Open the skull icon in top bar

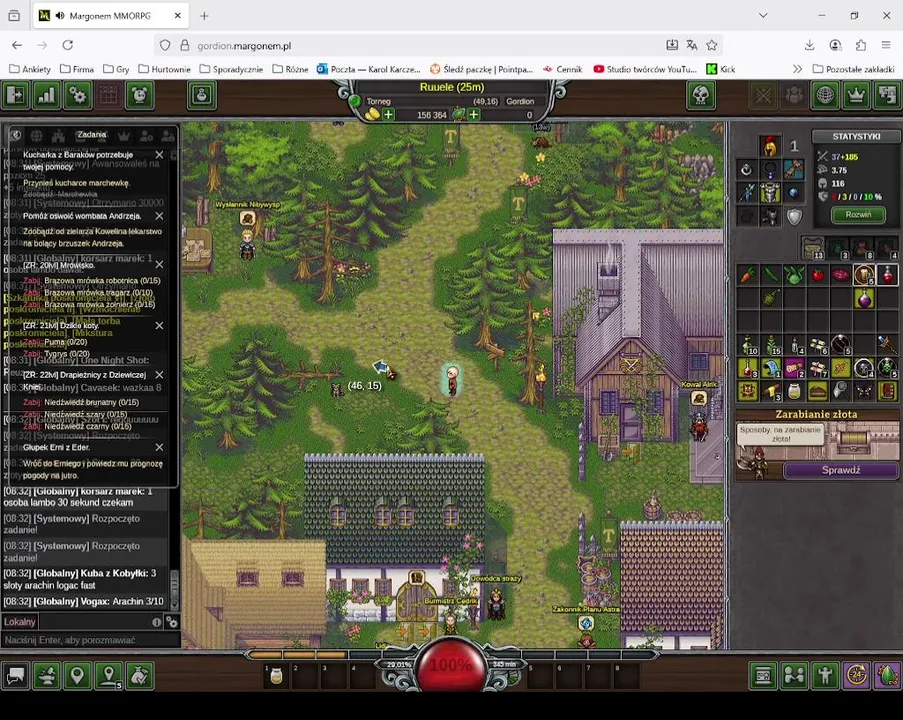click(x=701, y=95)
